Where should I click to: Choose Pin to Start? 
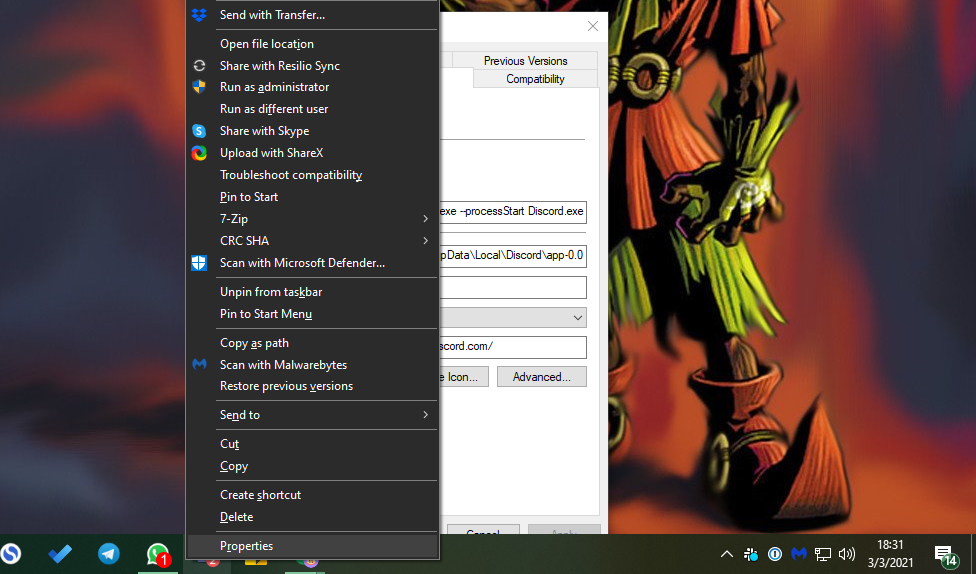click(x=312, y=197)
